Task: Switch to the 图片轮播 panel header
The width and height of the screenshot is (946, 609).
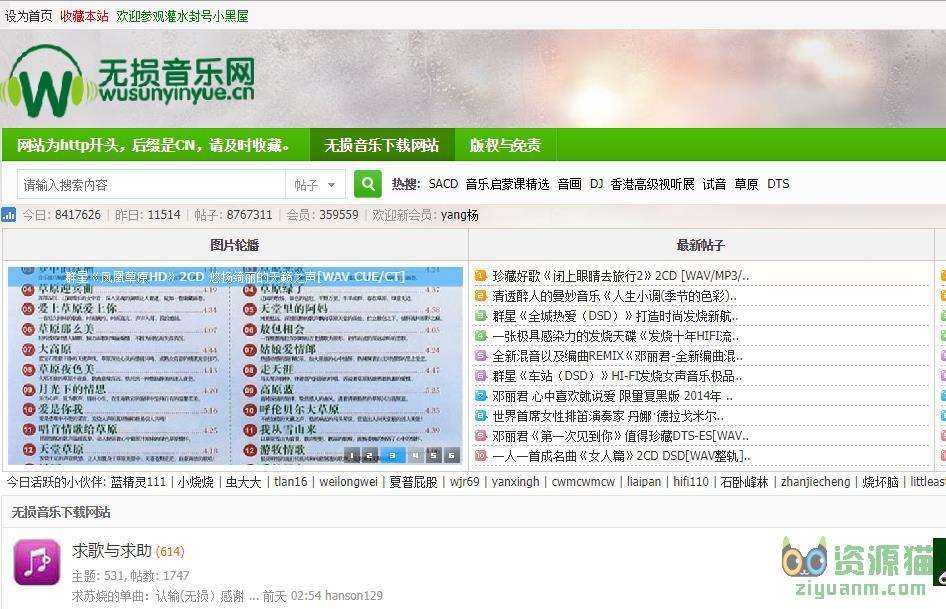Action: 235,245
